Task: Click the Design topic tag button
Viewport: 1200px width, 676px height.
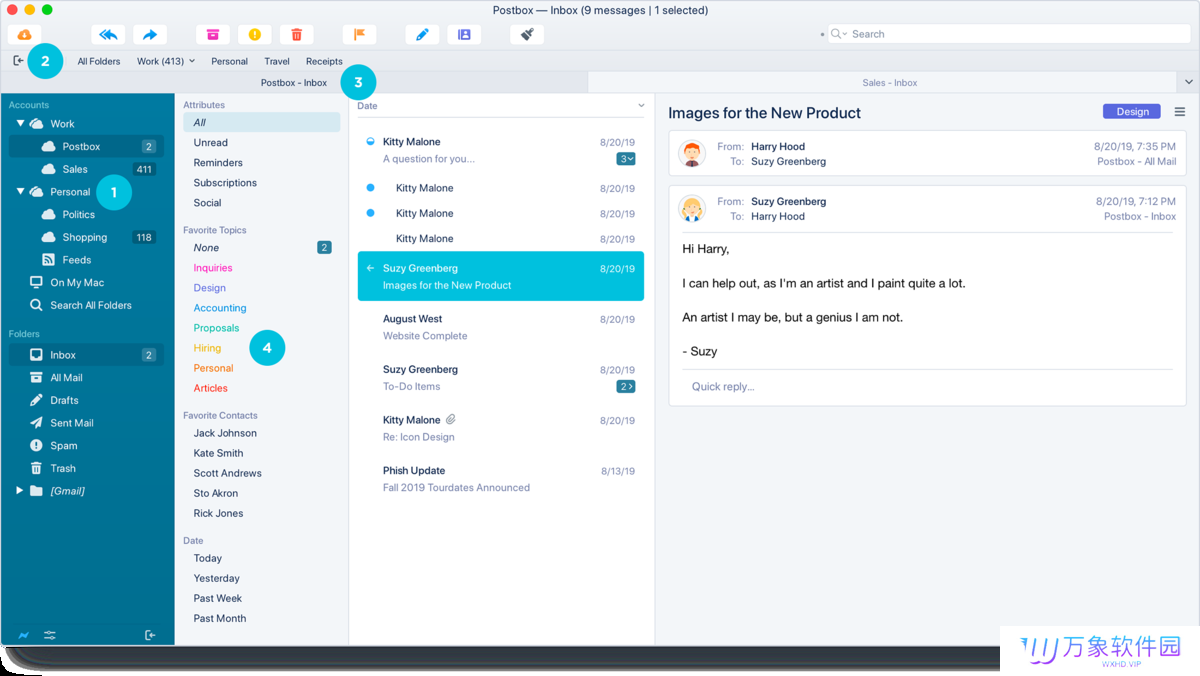Action: [1132, 112]
